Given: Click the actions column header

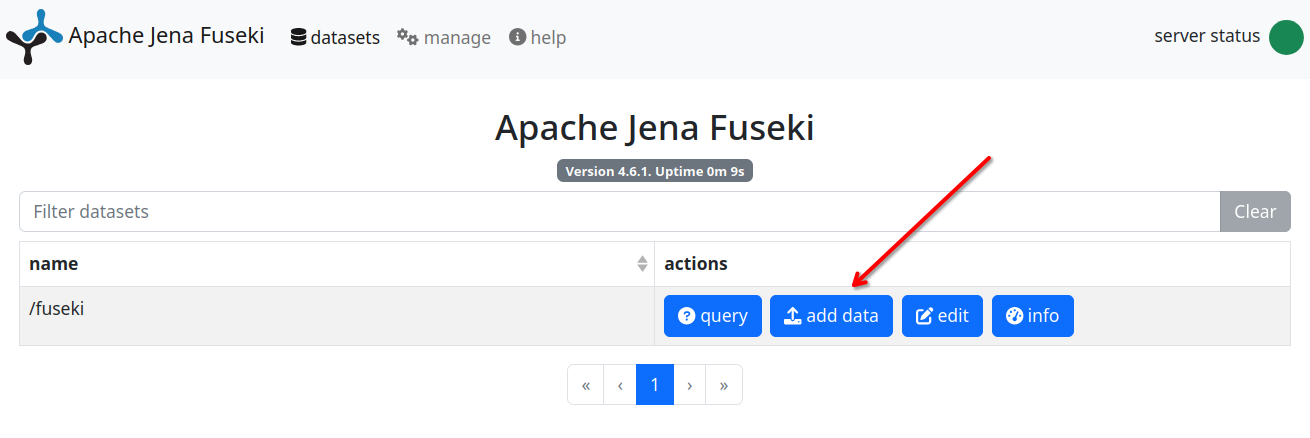Looking at the screenshot, I should click(972, 264).
